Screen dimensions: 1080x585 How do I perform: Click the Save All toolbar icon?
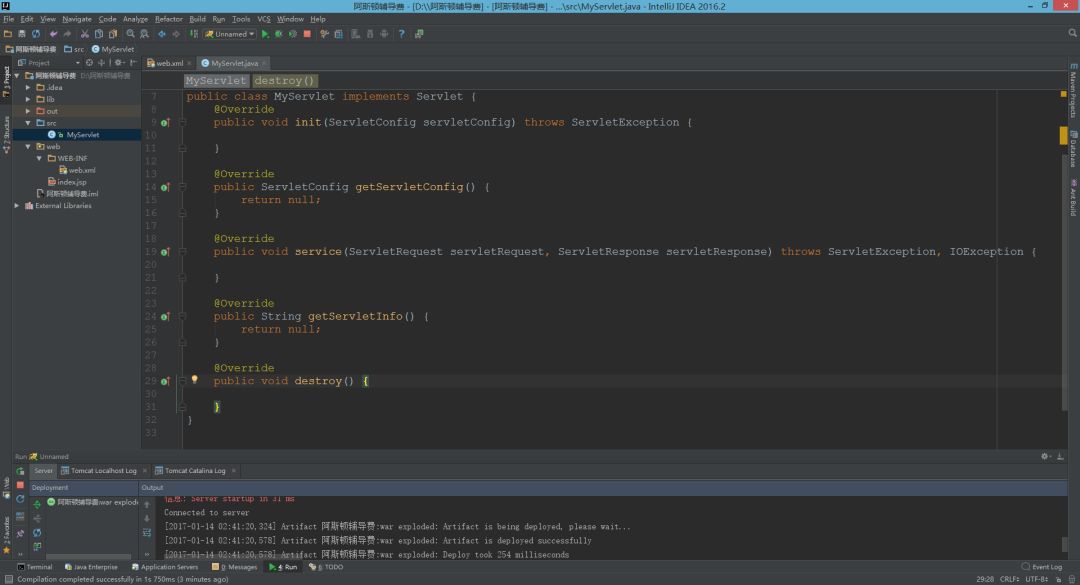[21, 34]
